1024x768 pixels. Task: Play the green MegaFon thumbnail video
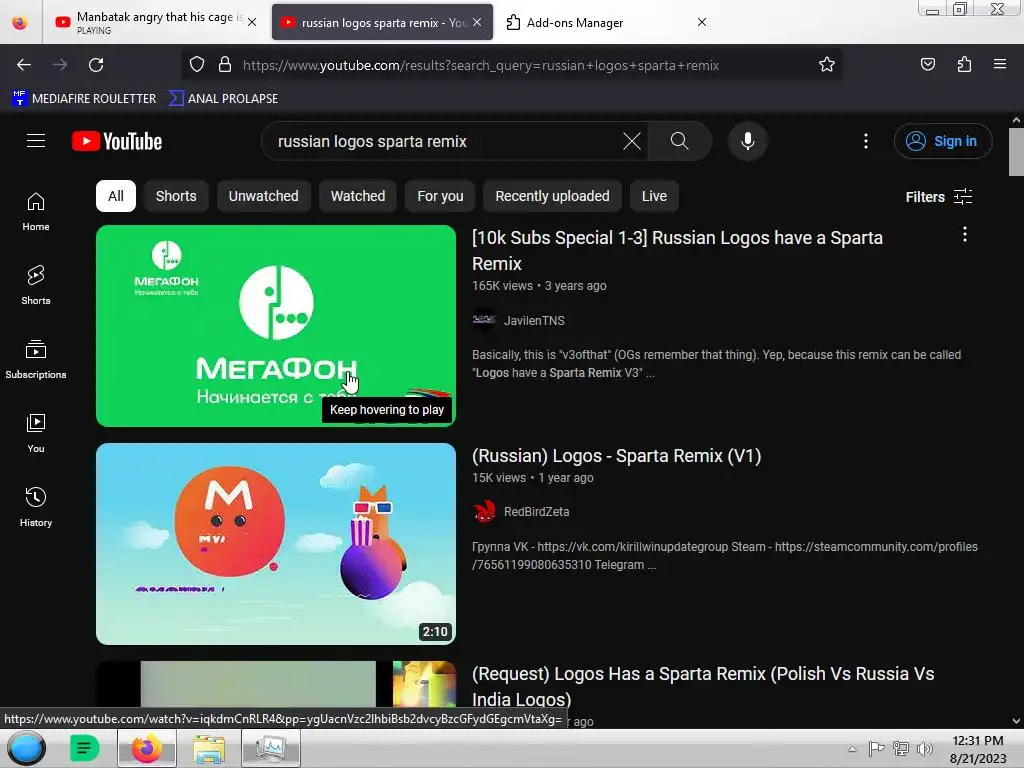coord(276,326)
